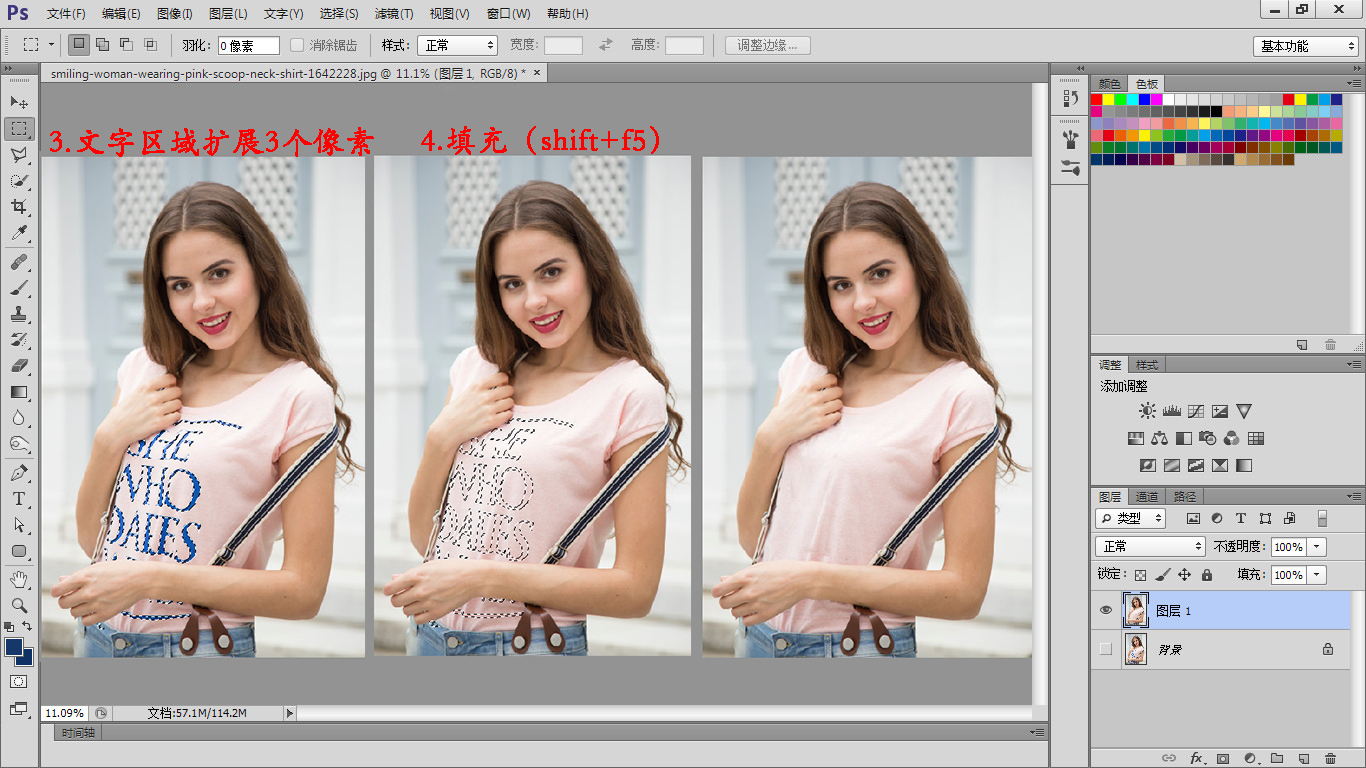
Task: Add a Brightness/Contrast adjustment
Action: coord(1147,411)
